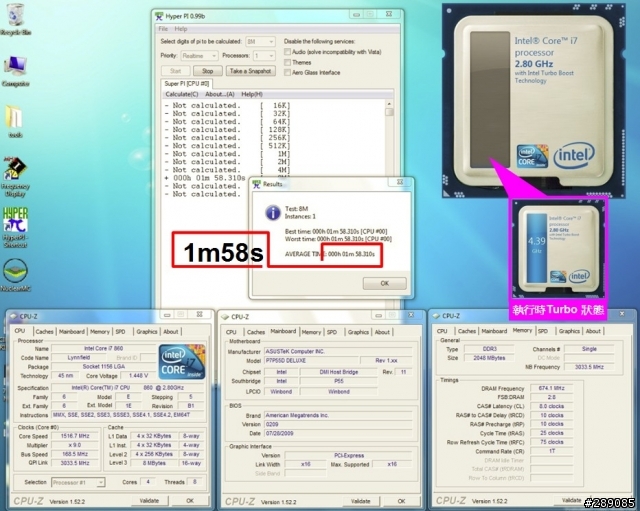The width and height of the screenshot is (640, 511).
Task: Open the tools folder on desktop
Action: tap(15, 121)
